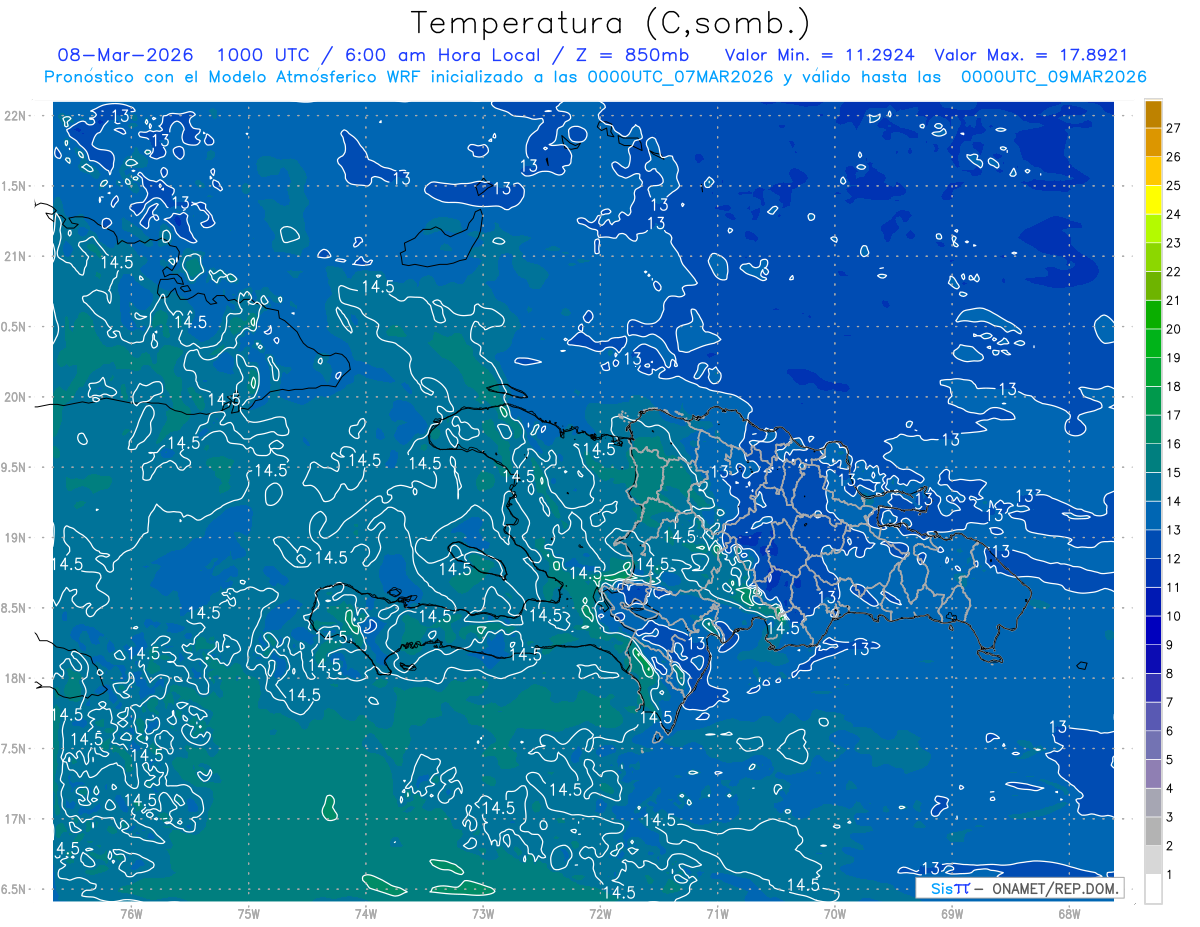Click the "8.5N" latitude axis label
The height and width of the screenshot is (927, 1200).
coord(15,608)
